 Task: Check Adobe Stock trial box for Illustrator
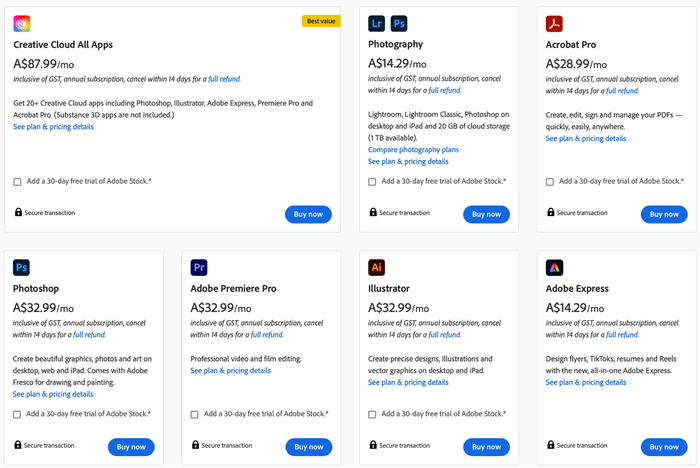click(373, 414)
